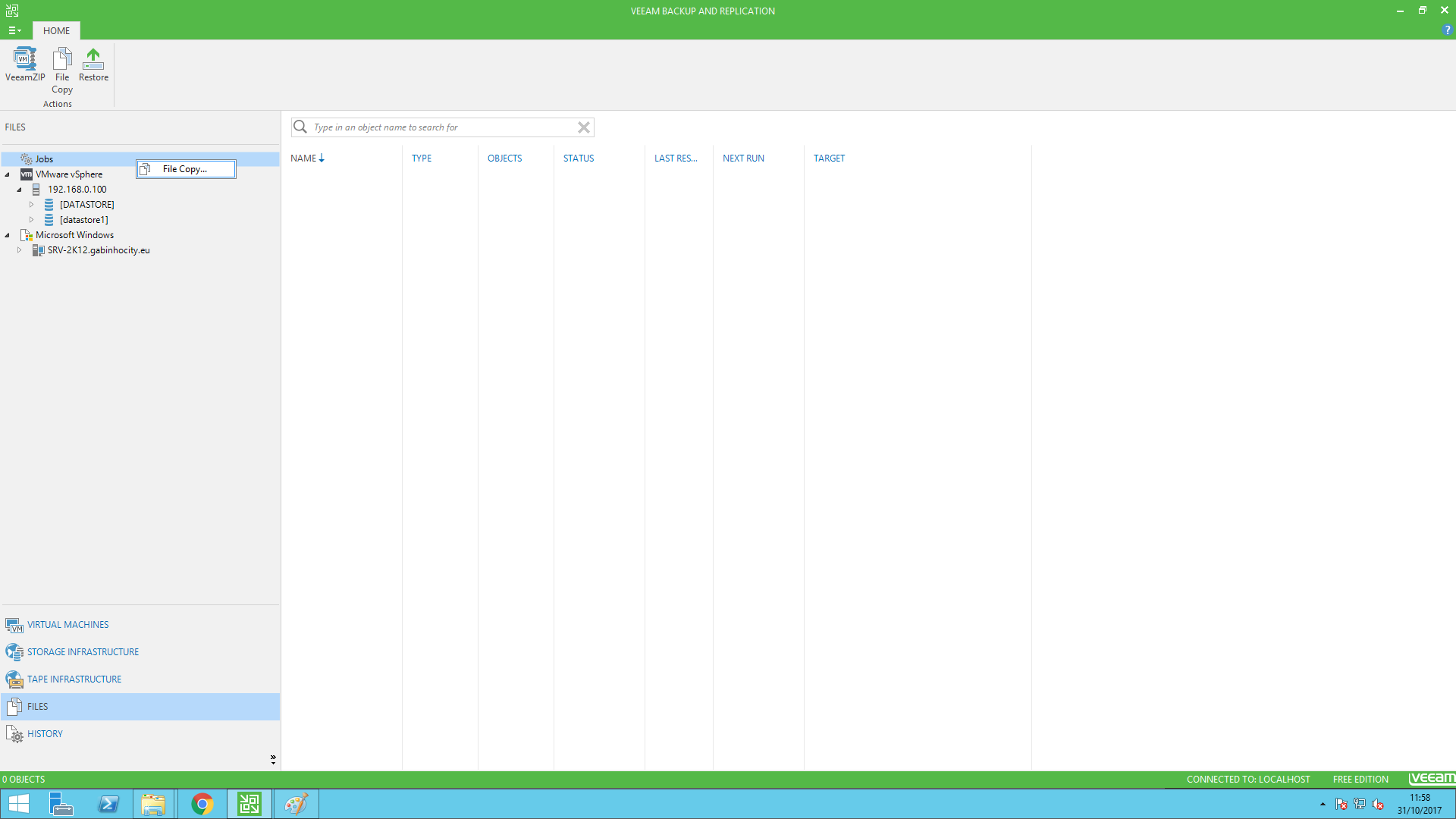Focus the object name search field
Screen dimensions: 1456x819
coord(444,127)
